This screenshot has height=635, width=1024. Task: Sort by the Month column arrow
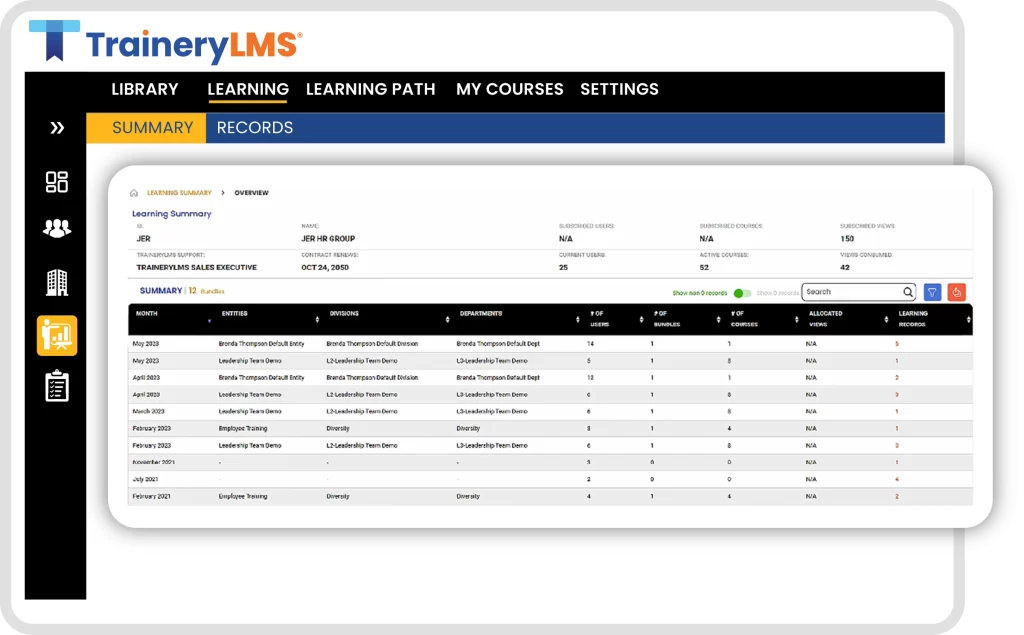(x=209, y=320)
